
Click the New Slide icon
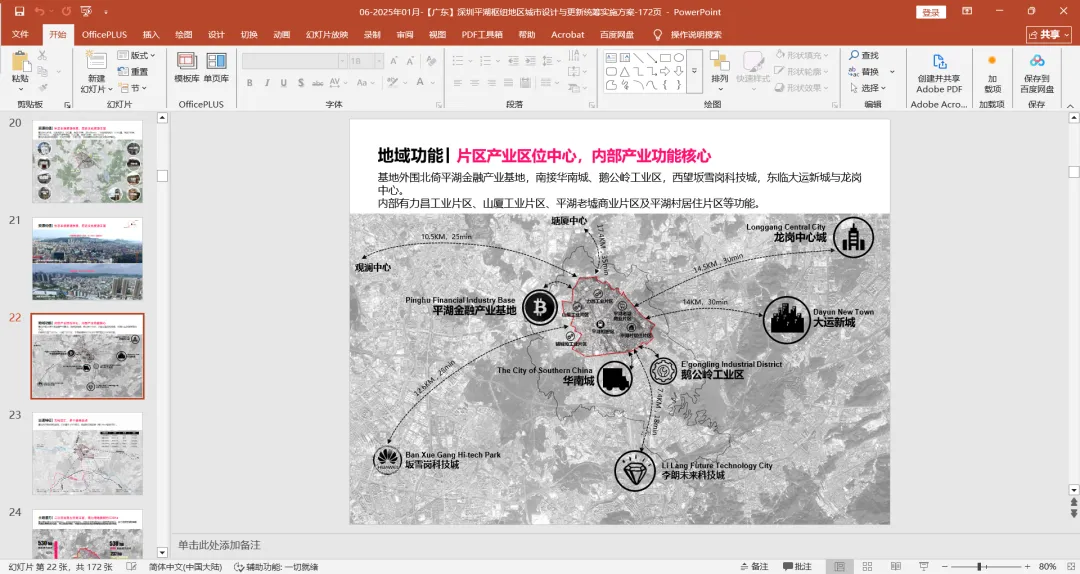point(96,59)
